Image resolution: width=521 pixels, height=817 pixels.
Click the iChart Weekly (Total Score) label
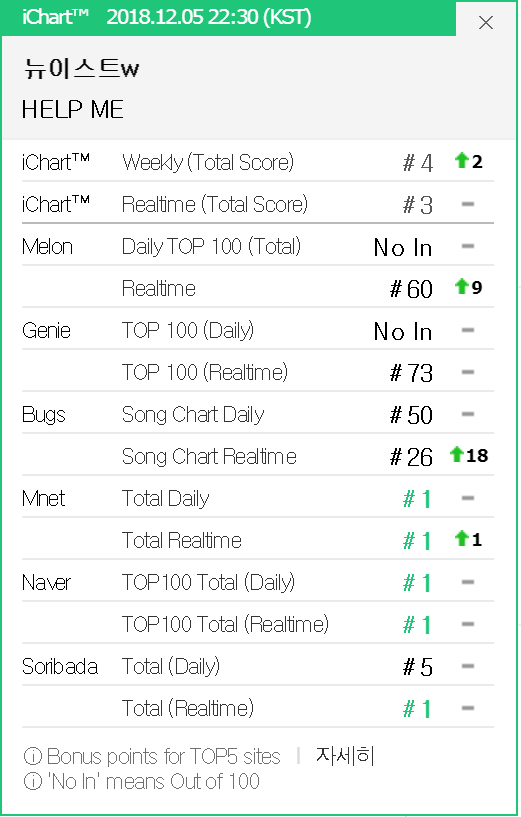point(208,163)
